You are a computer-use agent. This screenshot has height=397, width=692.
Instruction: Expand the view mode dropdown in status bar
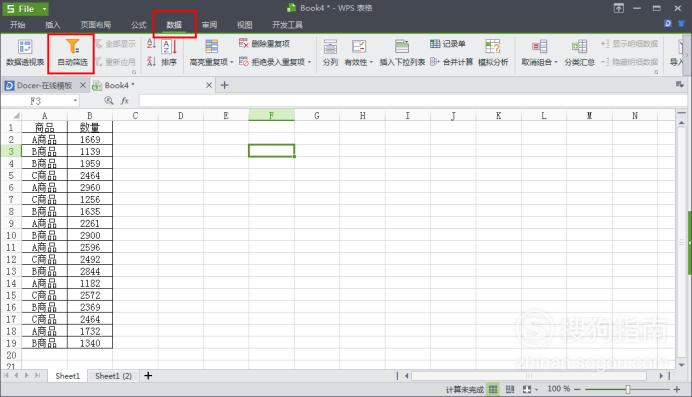(536, 390)
